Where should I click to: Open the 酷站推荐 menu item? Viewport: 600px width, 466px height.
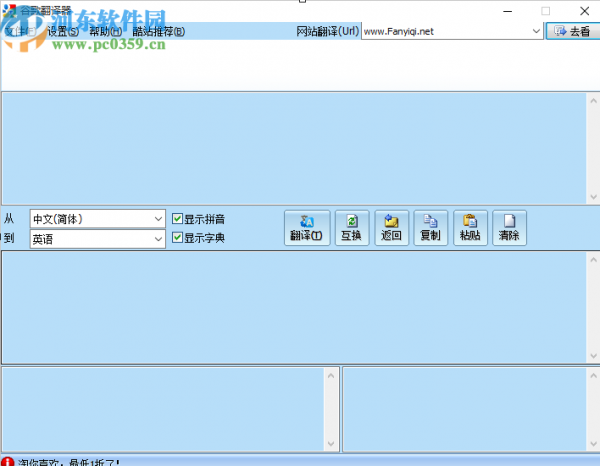pos(158,31)
